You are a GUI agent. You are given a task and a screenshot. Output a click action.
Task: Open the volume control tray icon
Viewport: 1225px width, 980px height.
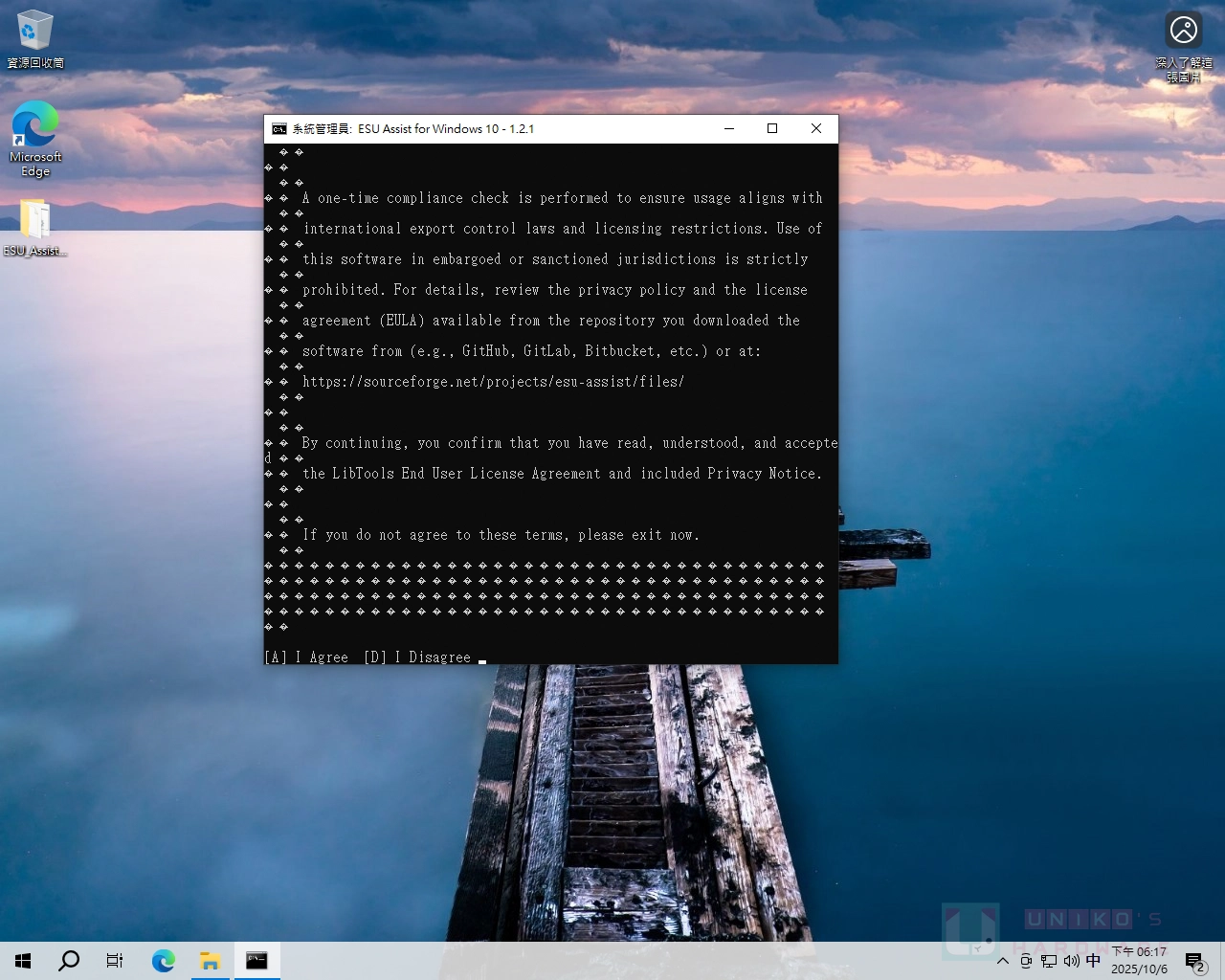(x=1071, y=961)
